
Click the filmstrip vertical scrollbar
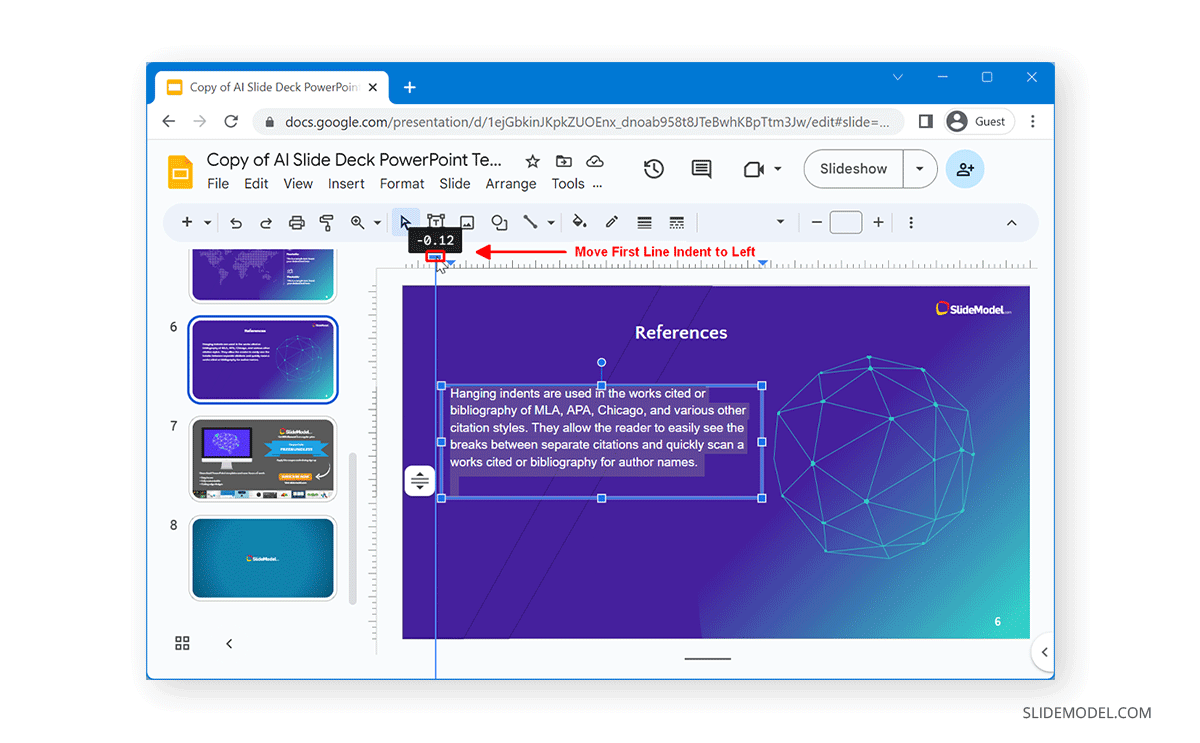coord(352,529)
